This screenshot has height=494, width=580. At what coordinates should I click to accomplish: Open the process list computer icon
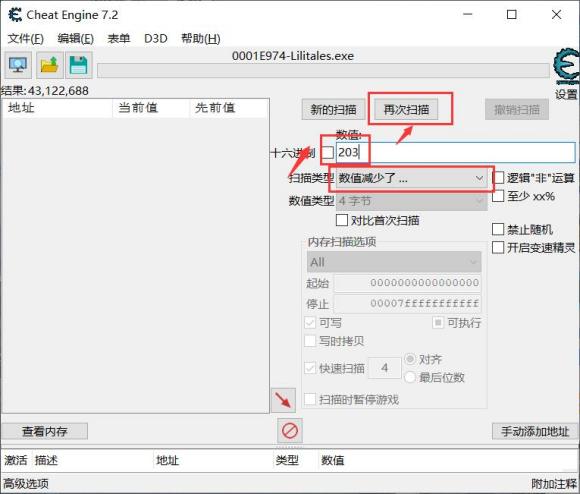click(18, 65)
